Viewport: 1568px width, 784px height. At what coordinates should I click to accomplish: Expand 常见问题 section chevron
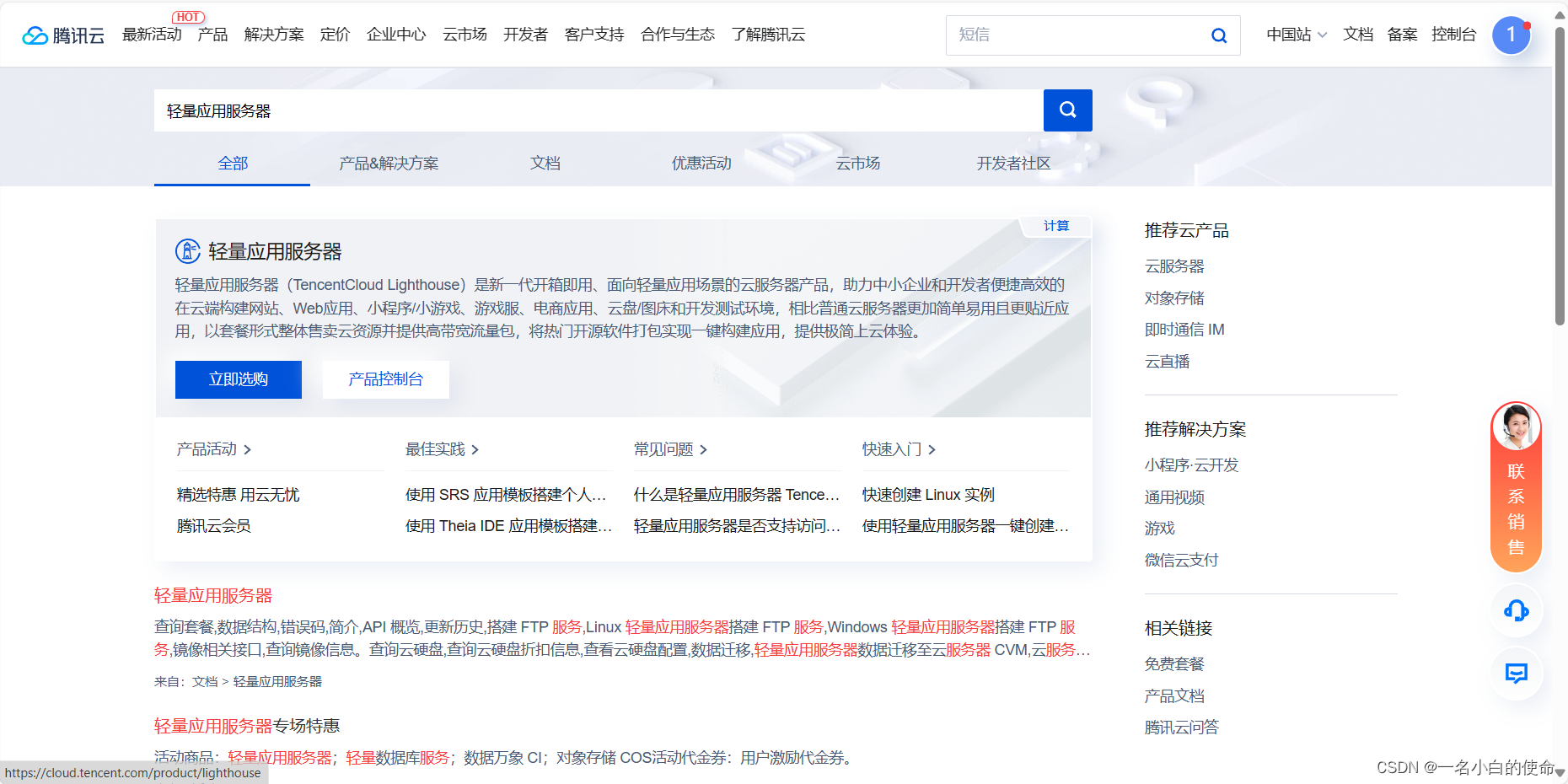click(x=704, y=450)
